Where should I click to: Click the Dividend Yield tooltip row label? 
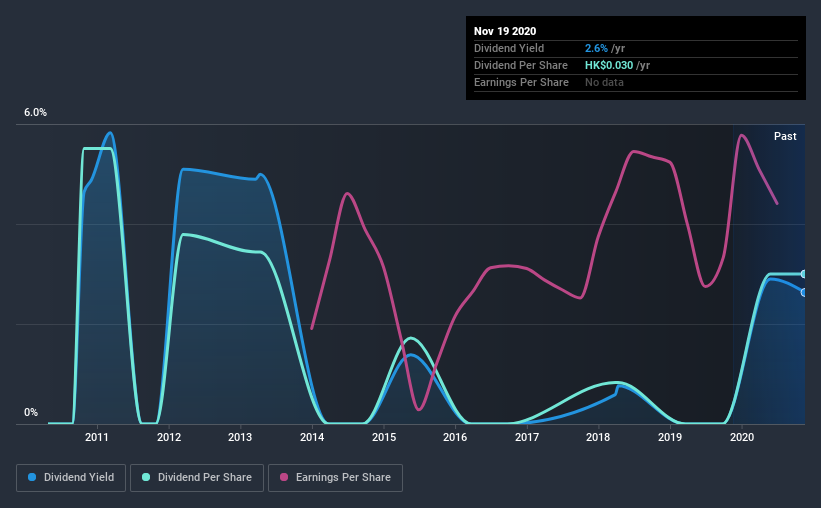[x=509, y=48]
